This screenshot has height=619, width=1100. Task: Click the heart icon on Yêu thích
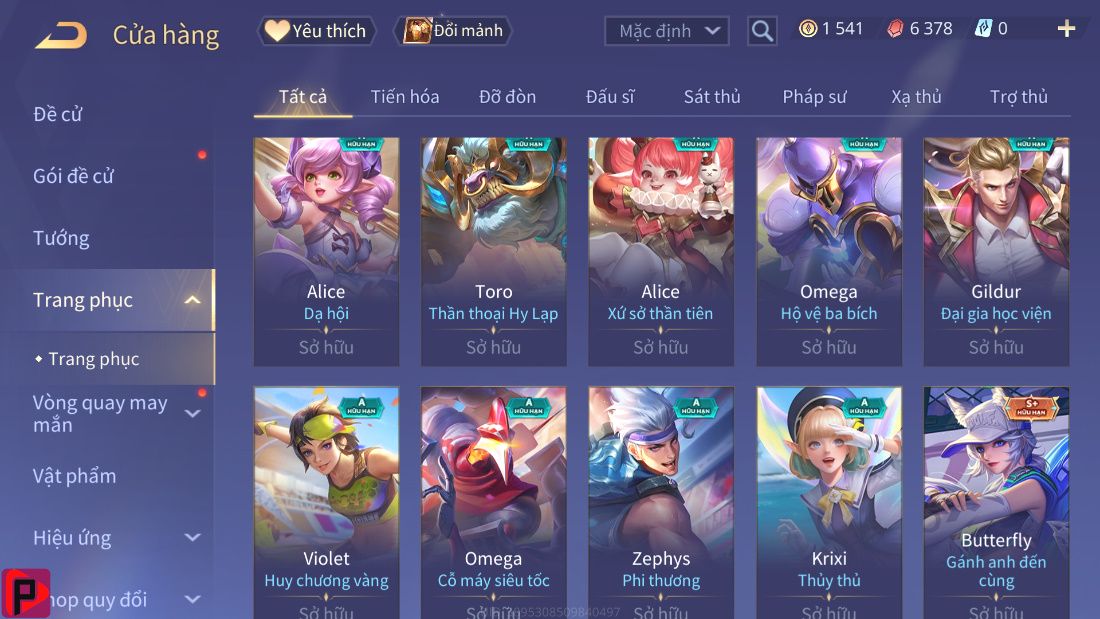276,30
